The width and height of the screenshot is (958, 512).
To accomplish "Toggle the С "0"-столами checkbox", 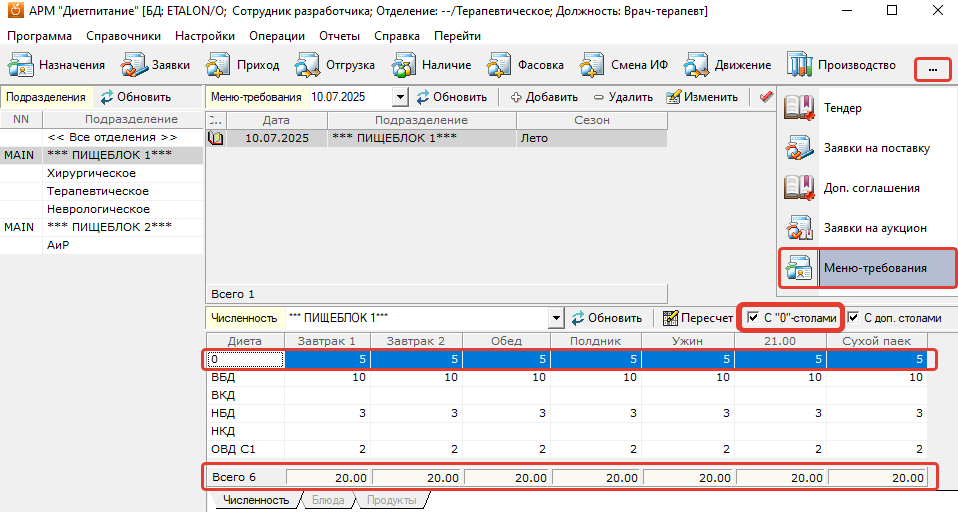I will point(753,318).
